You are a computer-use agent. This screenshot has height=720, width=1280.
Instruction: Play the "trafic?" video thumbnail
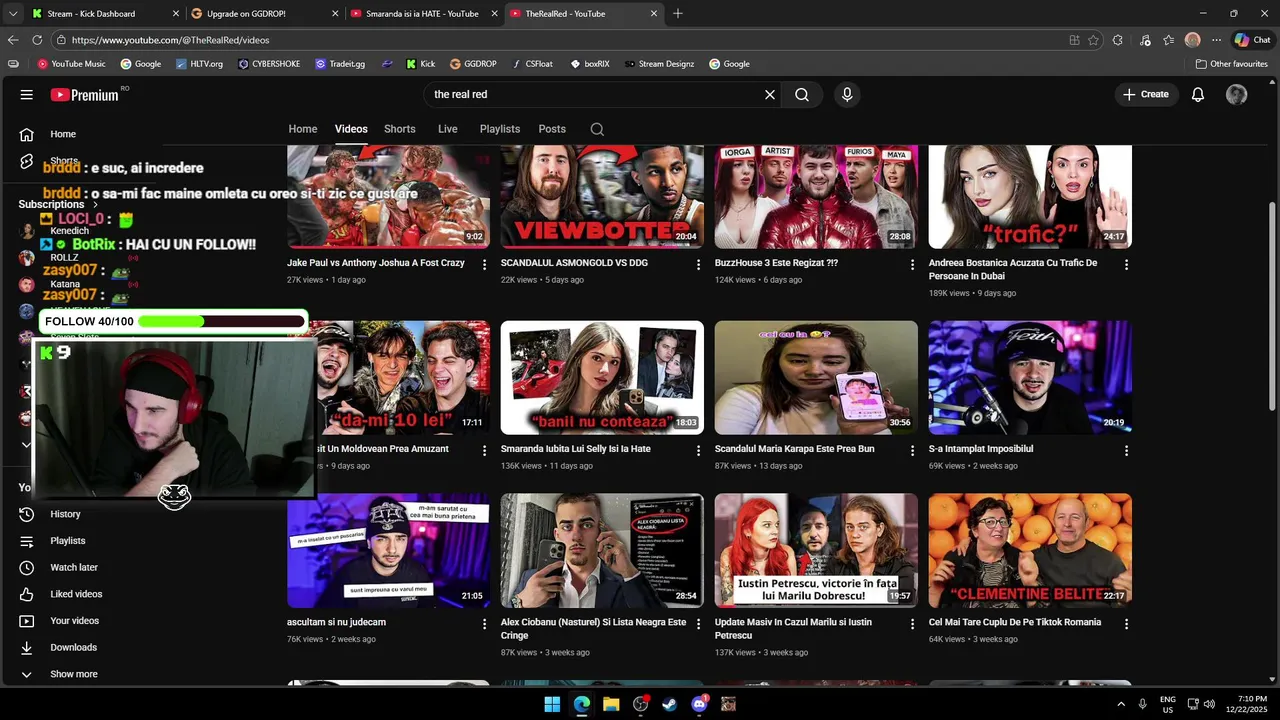coord(1030,197)
